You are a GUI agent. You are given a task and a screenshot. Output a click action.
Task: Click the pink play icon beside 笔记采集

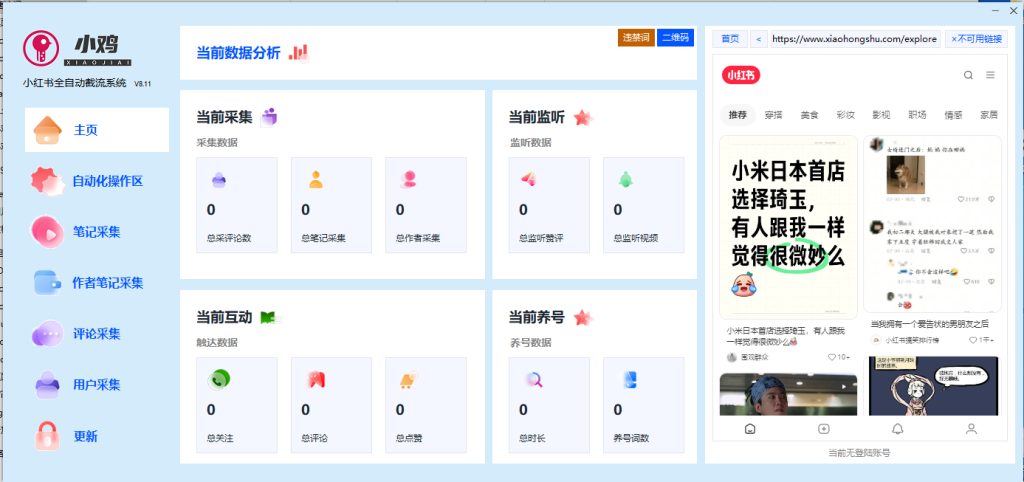coord(48,231)
